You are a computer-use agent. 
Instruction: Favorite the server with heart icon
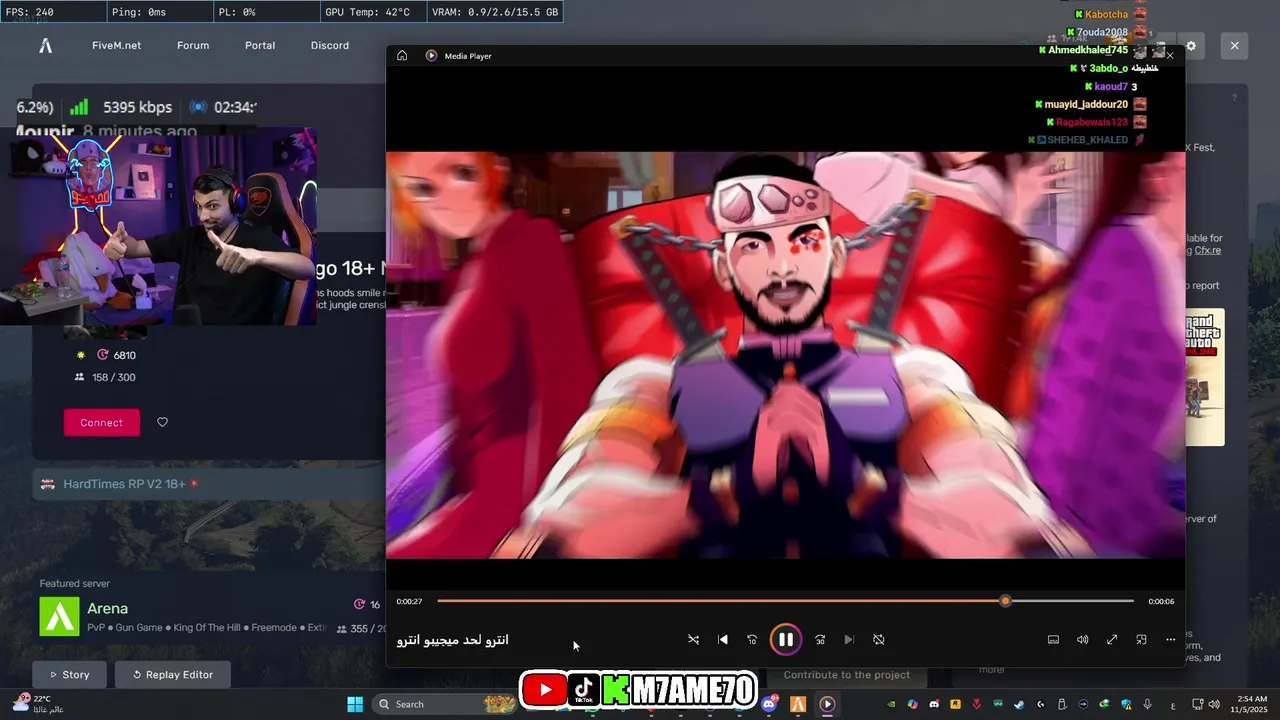click(x=162, y=422)
